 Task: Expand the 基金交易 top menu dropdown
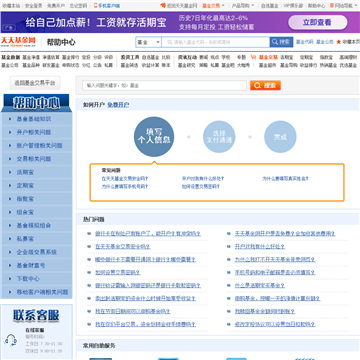[x=214, y=6]
